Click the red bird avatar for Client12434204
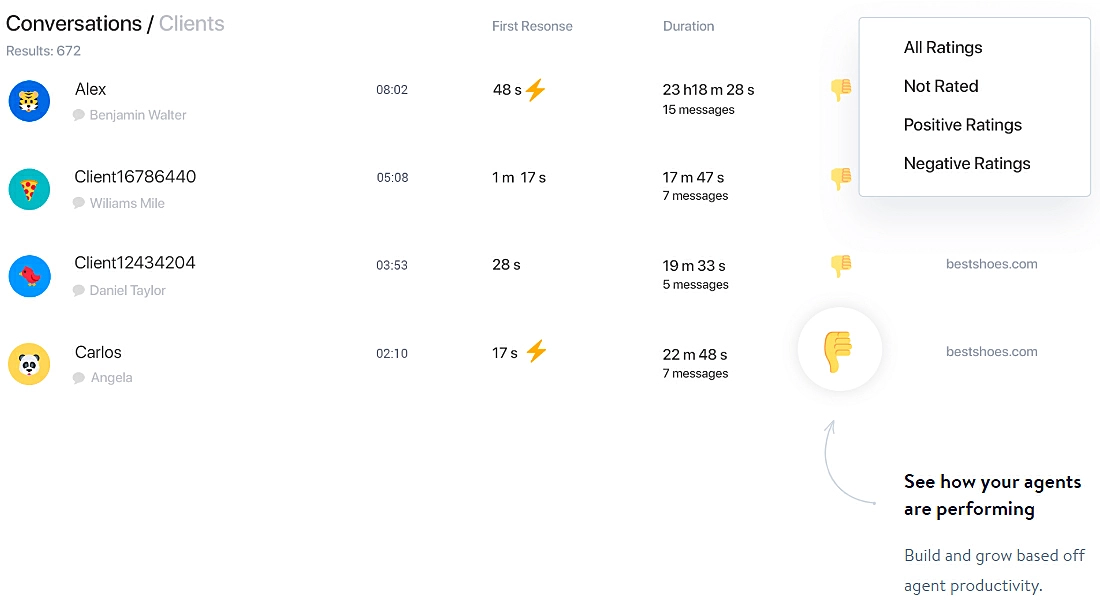This screenshot has width=1100, height=614. [29, 276]
